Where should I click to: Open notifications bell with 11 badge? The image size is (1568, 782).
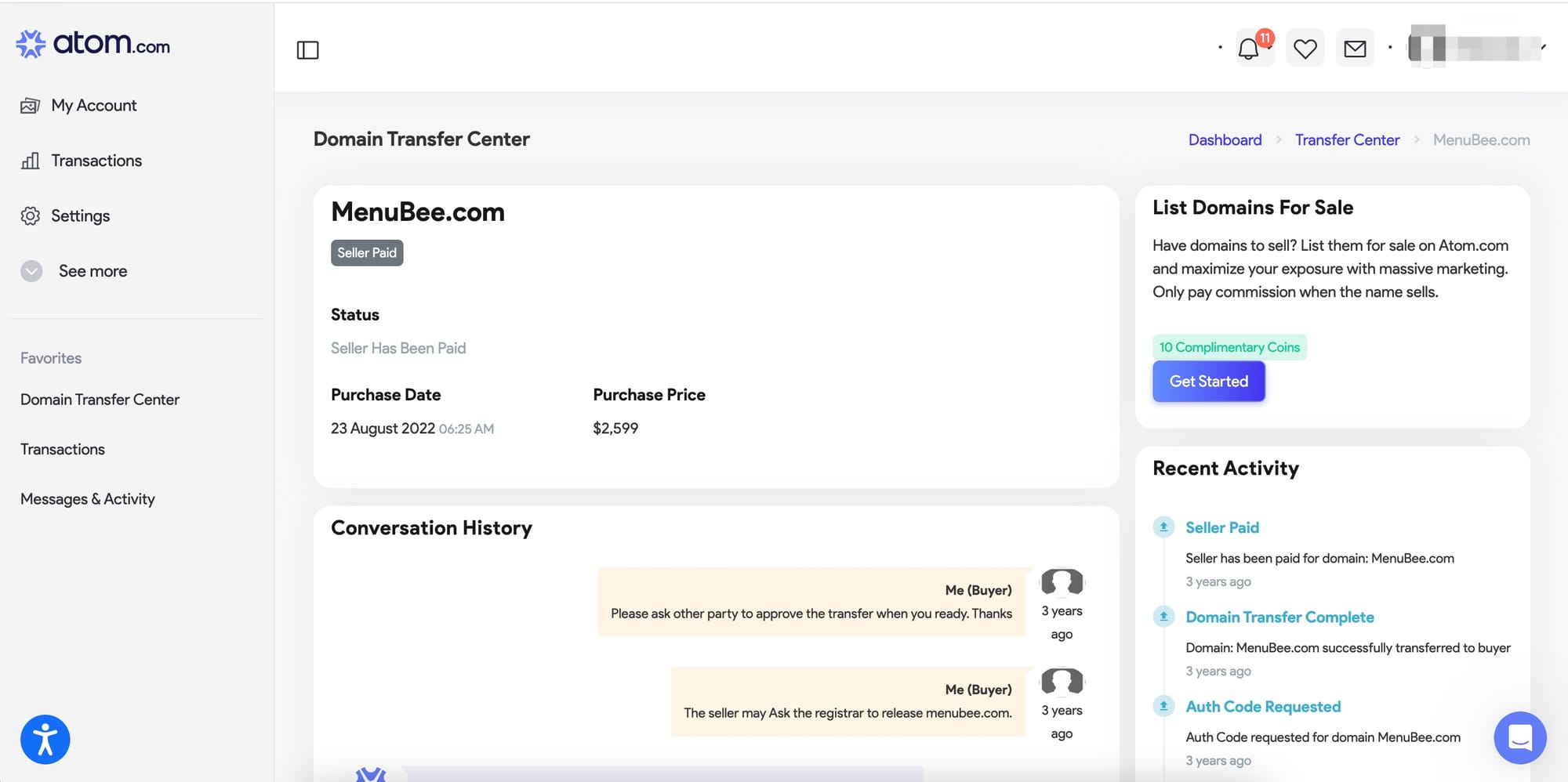point(1254,48)
